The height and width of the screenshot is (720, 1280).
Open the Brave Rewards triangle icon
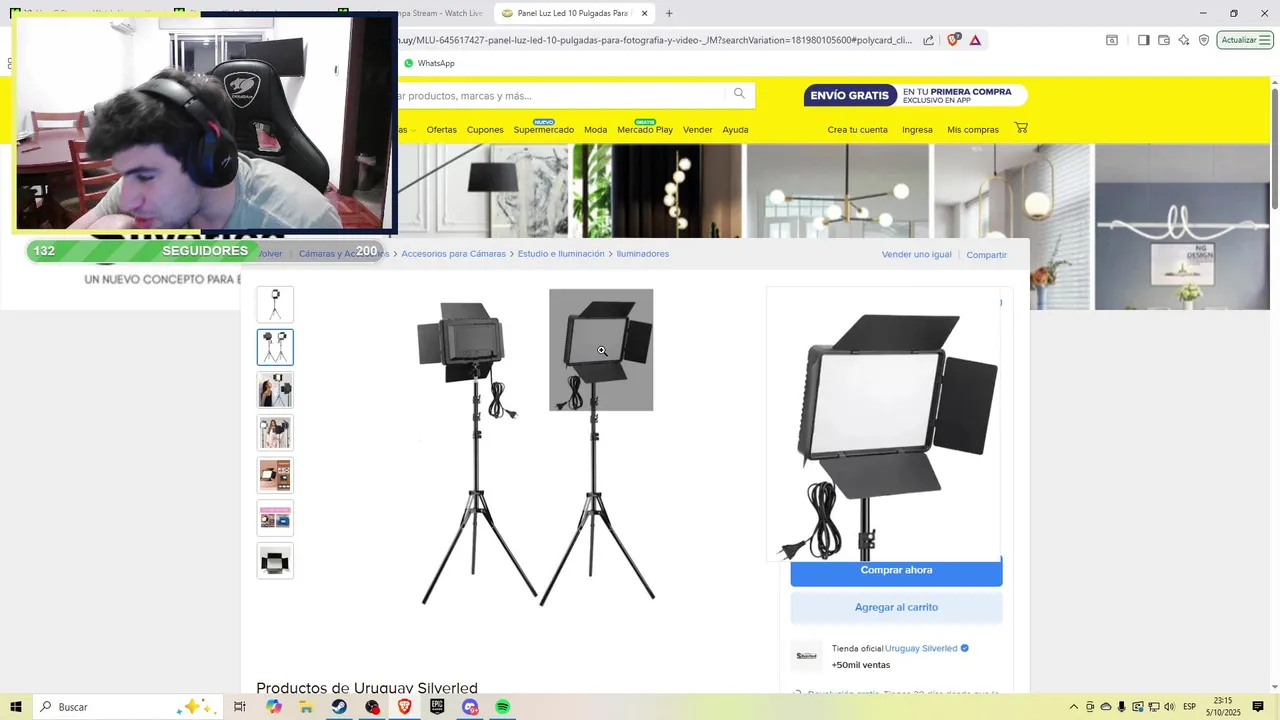975,40
